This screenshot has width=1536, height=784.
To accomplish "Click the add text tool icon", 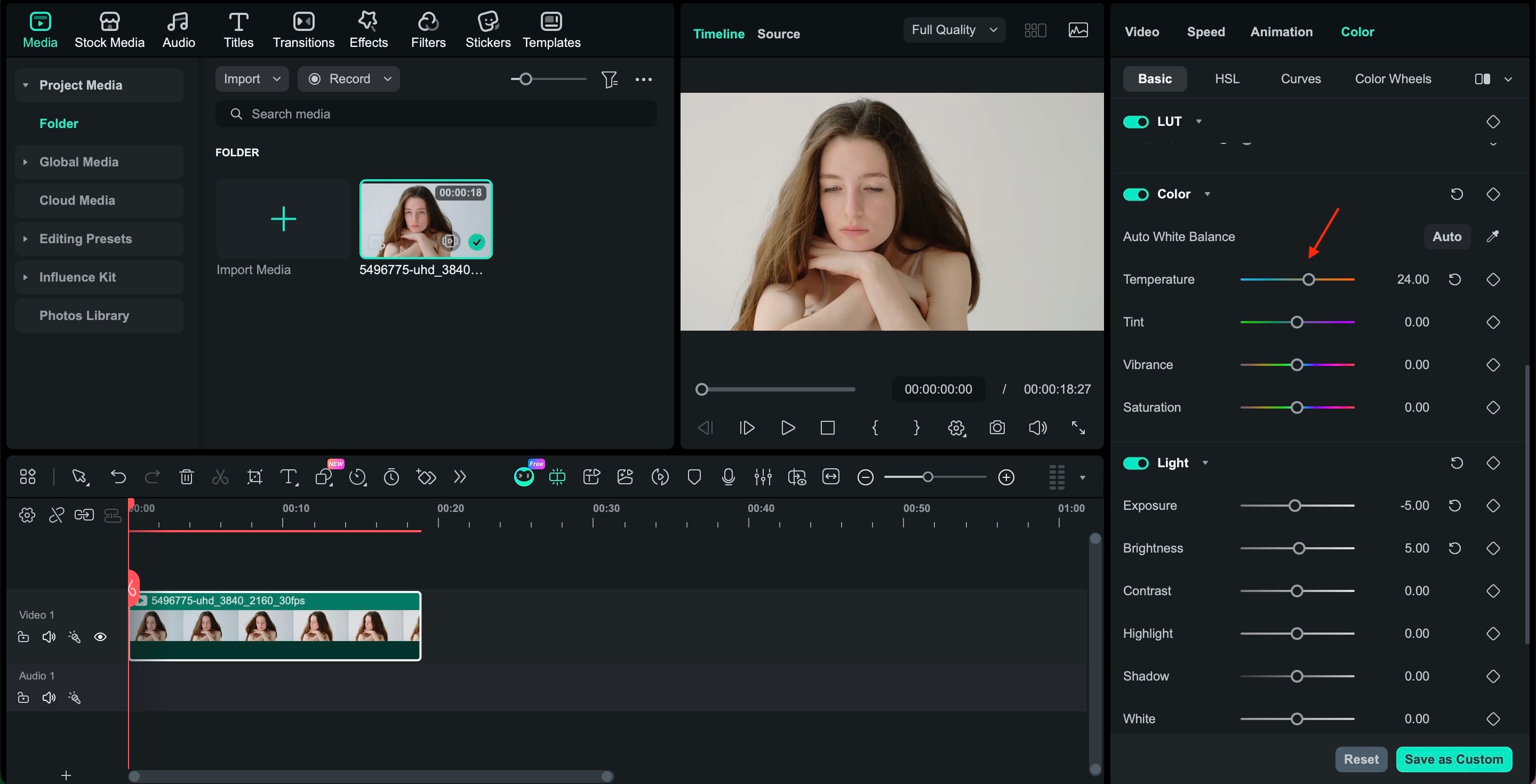I will (289, 477).
